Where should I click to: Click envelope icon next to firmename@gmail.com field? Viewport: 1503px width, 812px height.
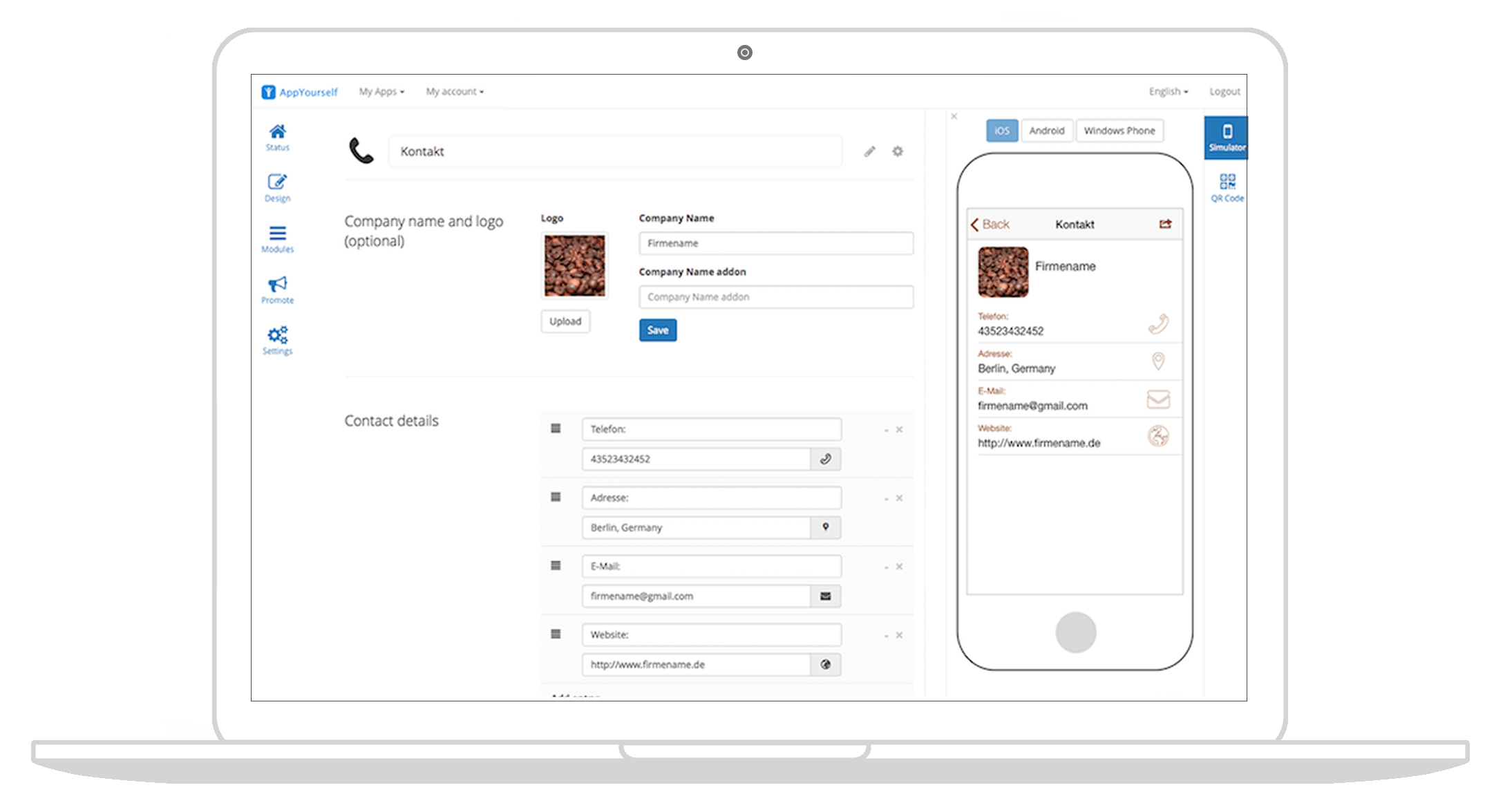[825, 596]
